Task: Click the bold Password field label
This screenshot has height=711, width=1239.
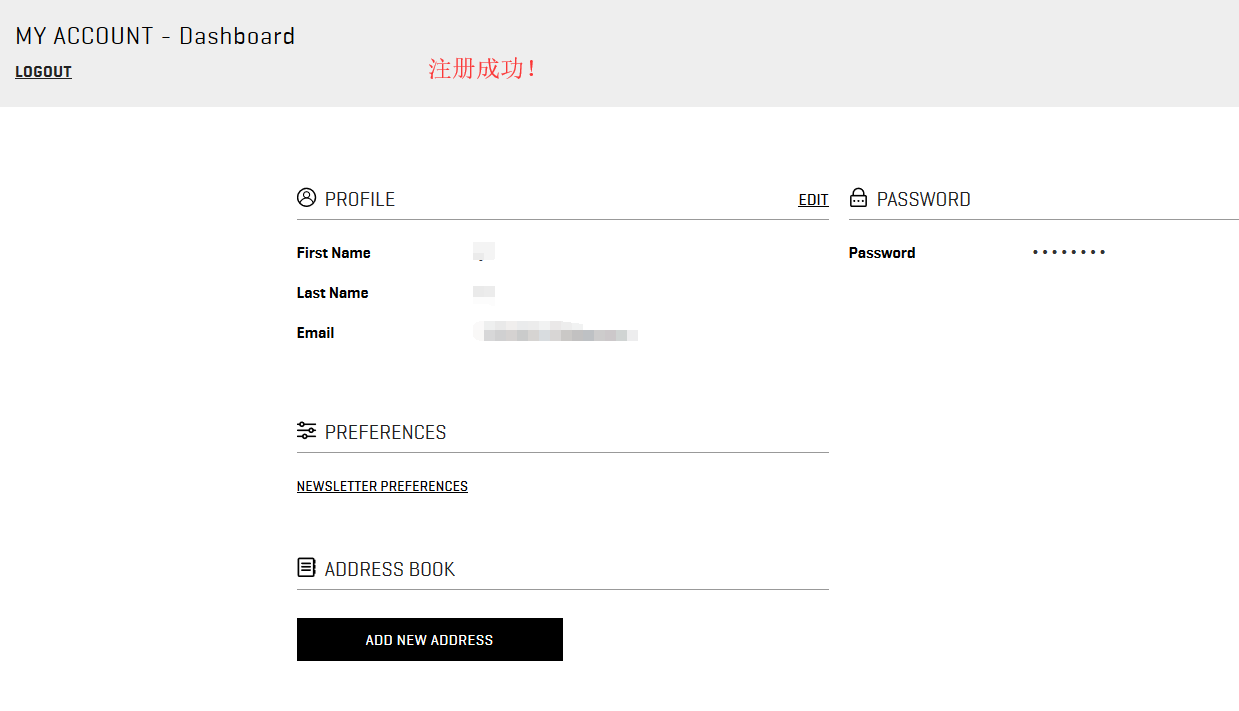Action: coord(881,253)
